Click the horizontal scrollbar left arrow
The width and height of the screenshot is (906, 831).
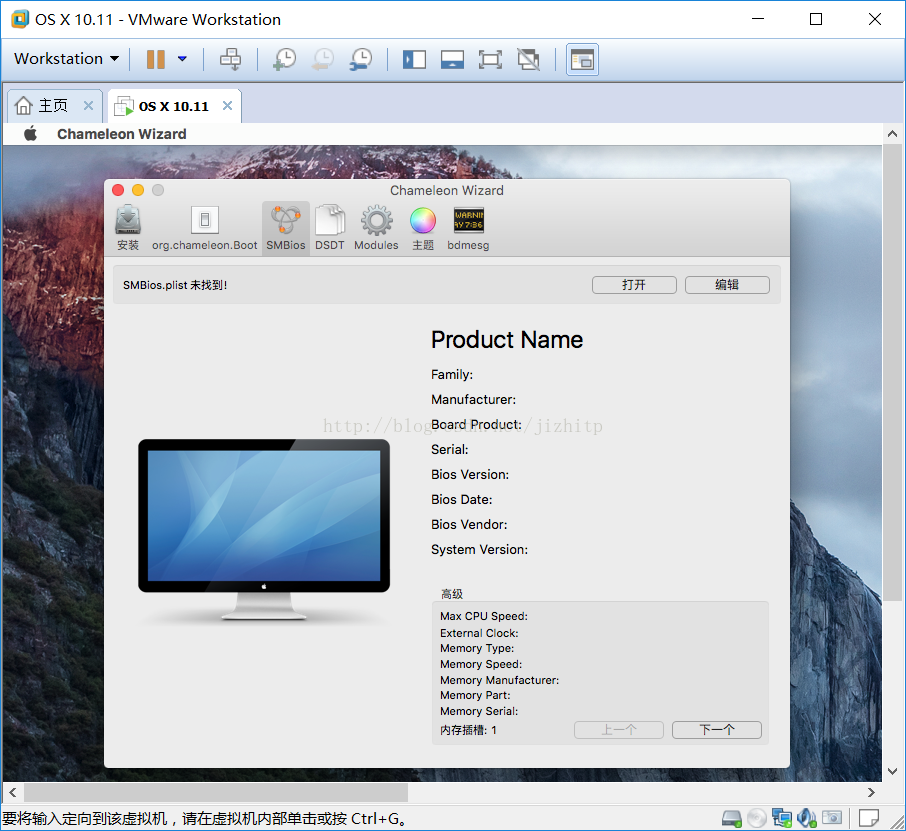(13, 792)
